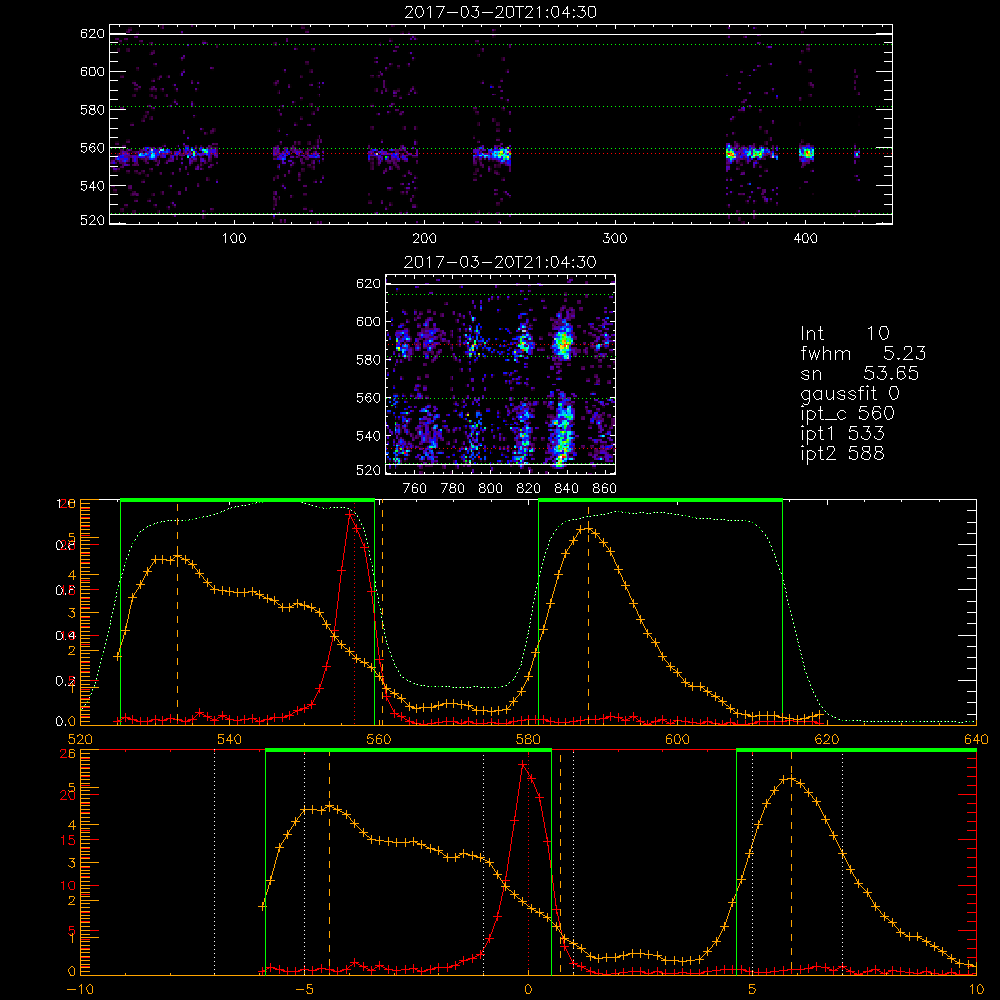
Task: Click the bright emission blob near x=400 in top spectrogram
Action: tap(807, 152)
